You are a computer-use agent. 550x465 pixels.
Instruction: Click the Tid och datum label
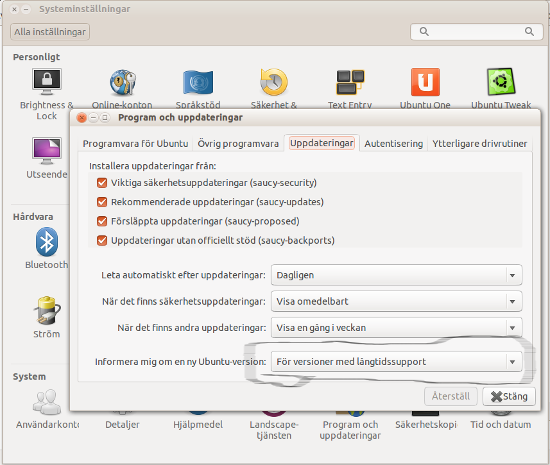(501, 425)
